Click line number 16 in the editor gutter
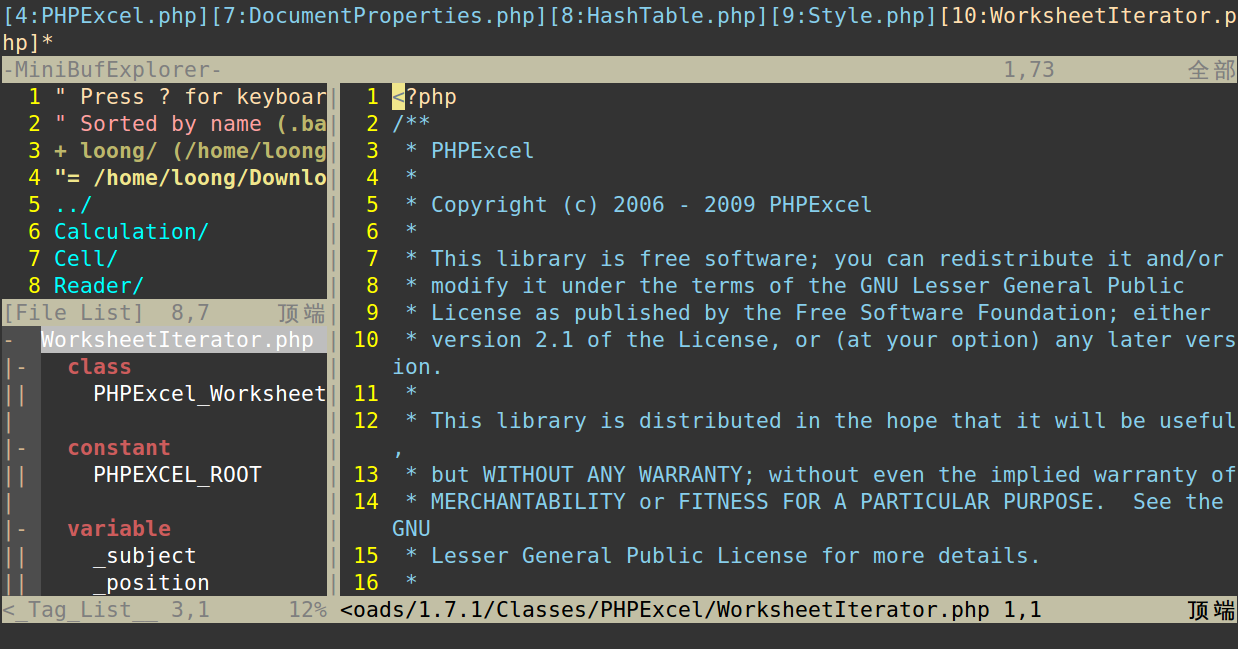Viewport: 1238px width, 649px height. (x=366, y=583)
